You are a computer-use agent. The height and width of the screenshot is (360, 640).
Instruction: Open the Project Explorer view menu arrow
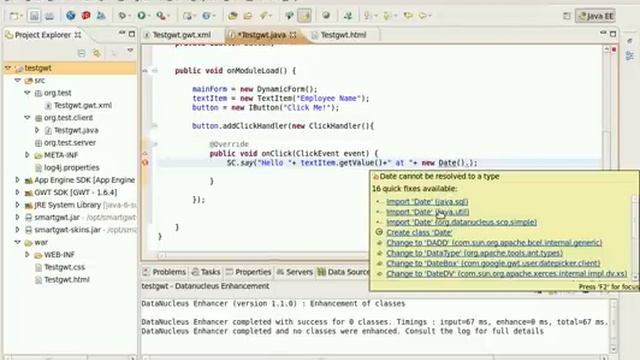click(130, 51)
